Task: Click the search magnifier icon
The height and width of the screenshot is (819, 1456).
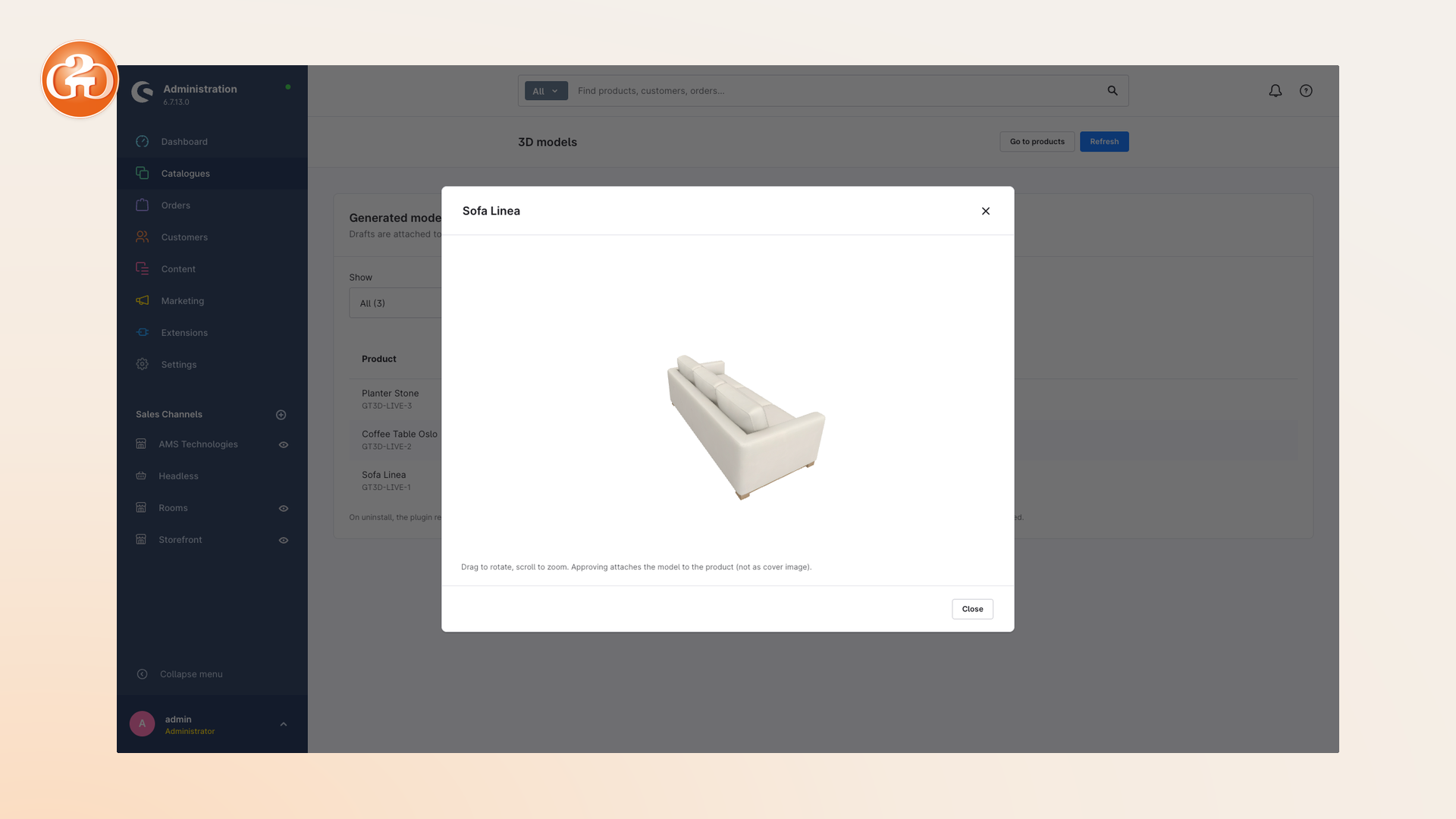Action: (1112, 91)
